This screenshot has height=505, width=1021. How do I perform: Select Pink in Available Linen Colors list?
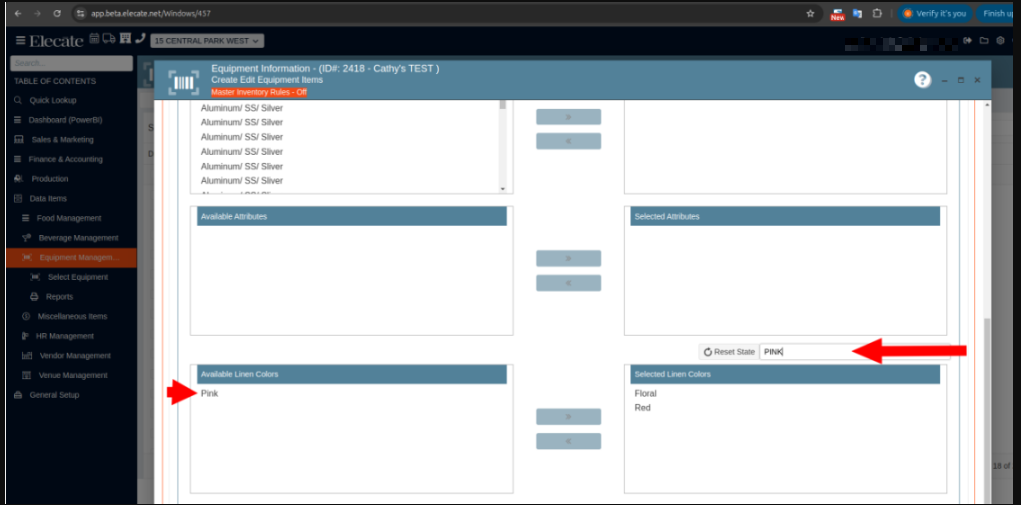pyautogui.click(x=210, y=394)
